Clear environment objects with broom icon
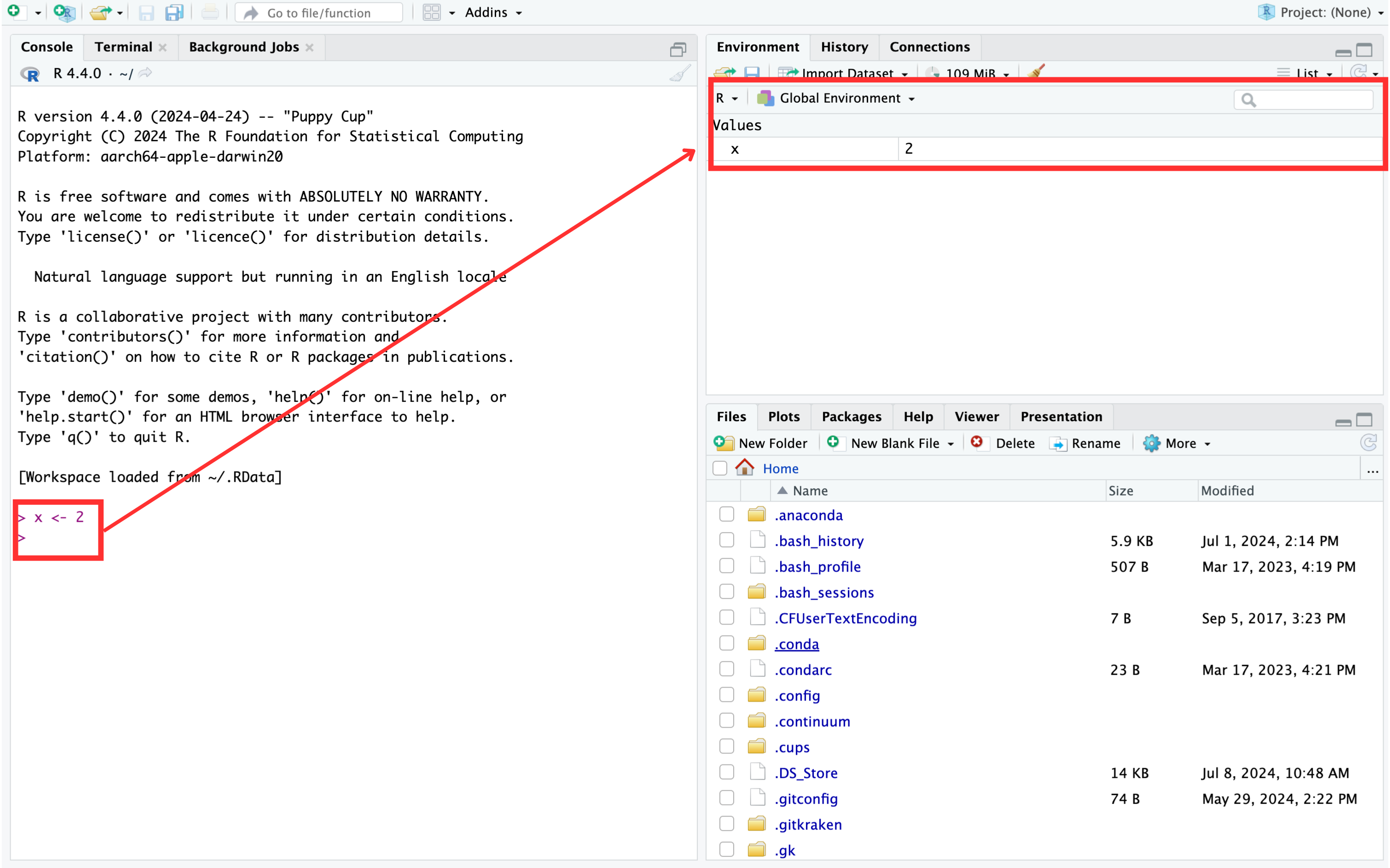1390x868 pixels. (x=1036, y=71)
